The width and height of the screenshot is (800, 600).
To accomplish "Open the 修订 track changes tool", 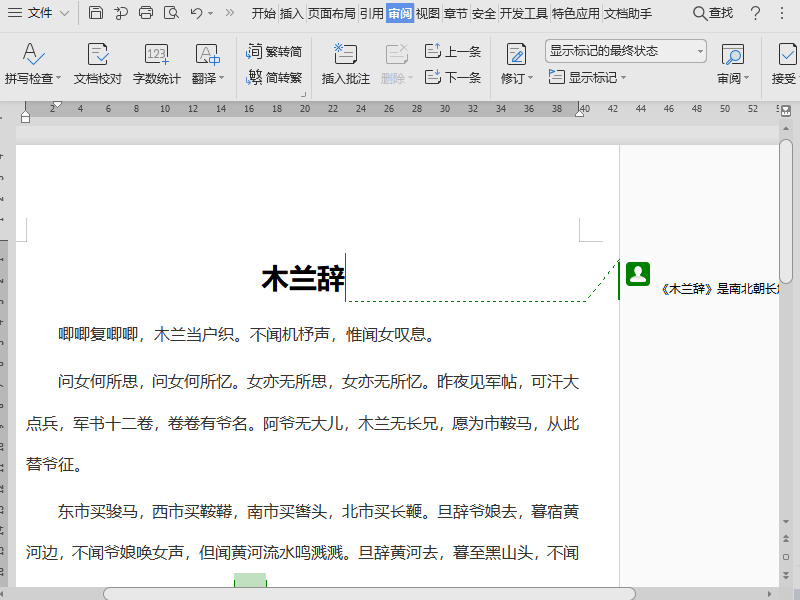I will (x=512, y=62).
